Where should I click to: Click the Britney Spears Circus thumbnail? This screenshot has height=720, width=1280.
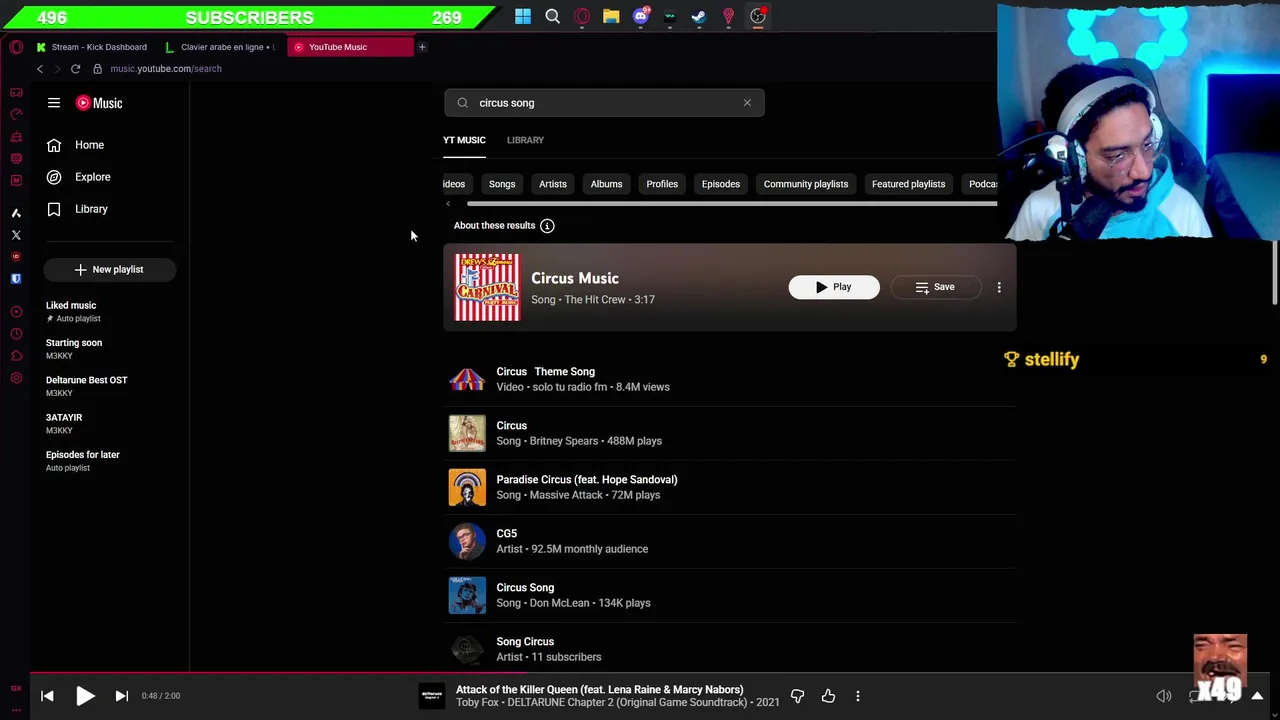467,433
